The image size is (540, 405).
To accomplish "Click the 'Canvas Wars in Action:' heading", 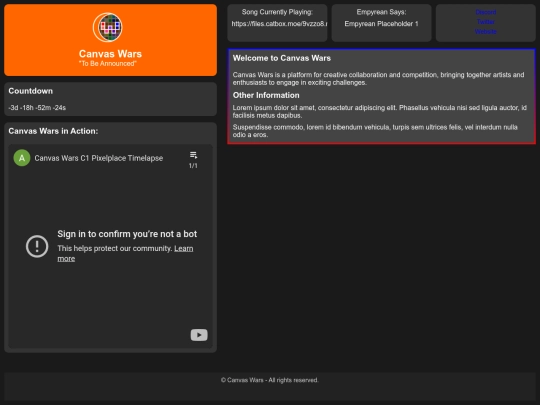I will coord(53,131).
